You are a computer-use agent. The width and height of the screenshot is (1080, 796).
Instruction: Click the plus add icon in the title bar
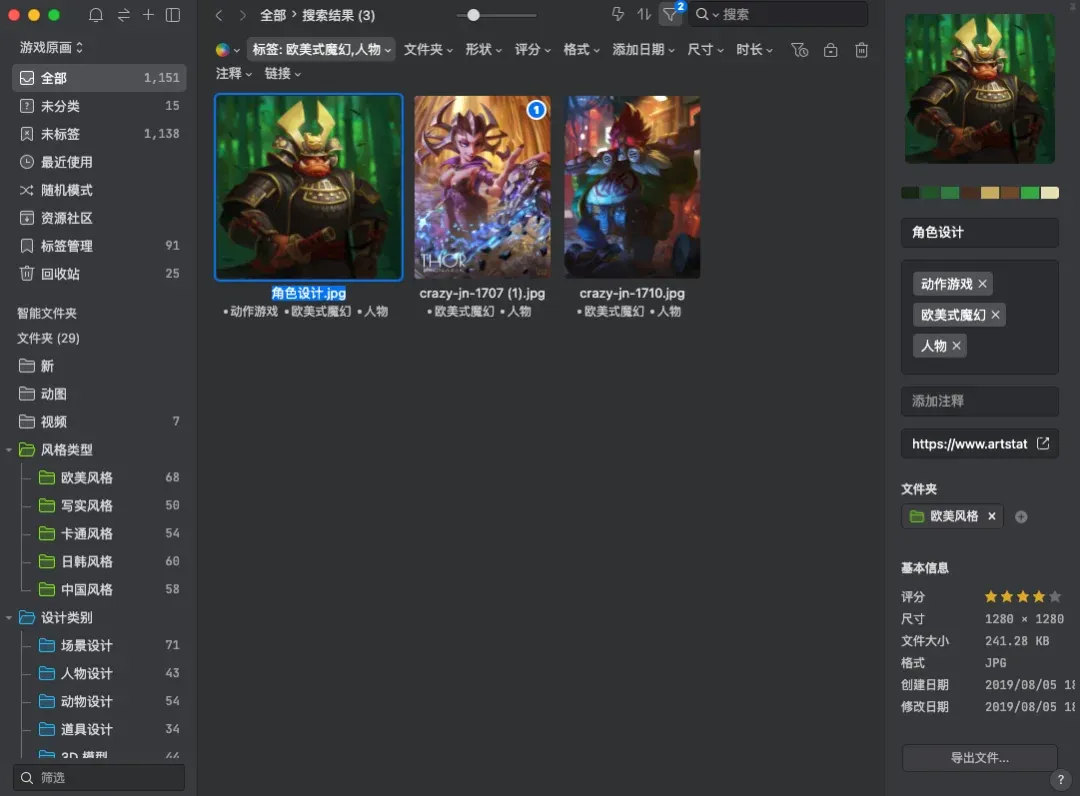pos(148,14)
